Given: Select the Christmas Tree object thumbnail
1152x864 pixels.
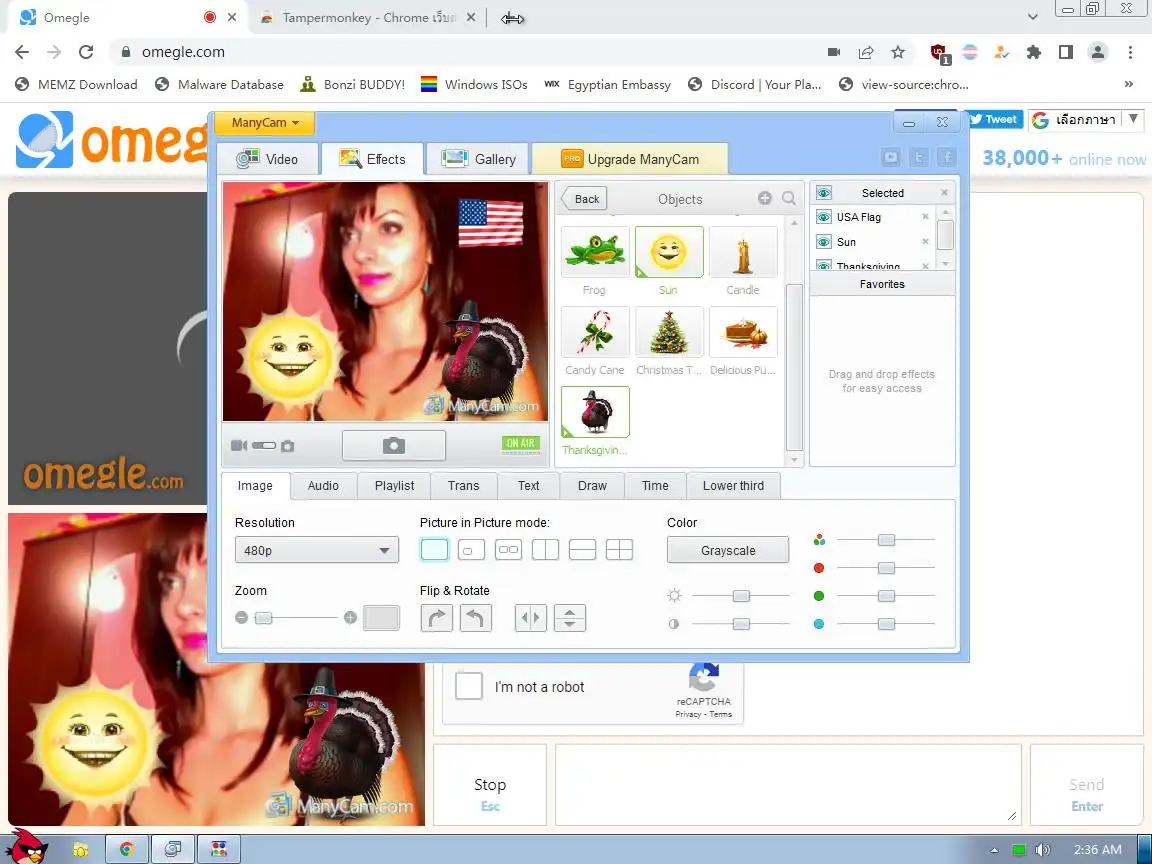Looking at the screenshot, I should pyautogui.click(x=669, y=332).
